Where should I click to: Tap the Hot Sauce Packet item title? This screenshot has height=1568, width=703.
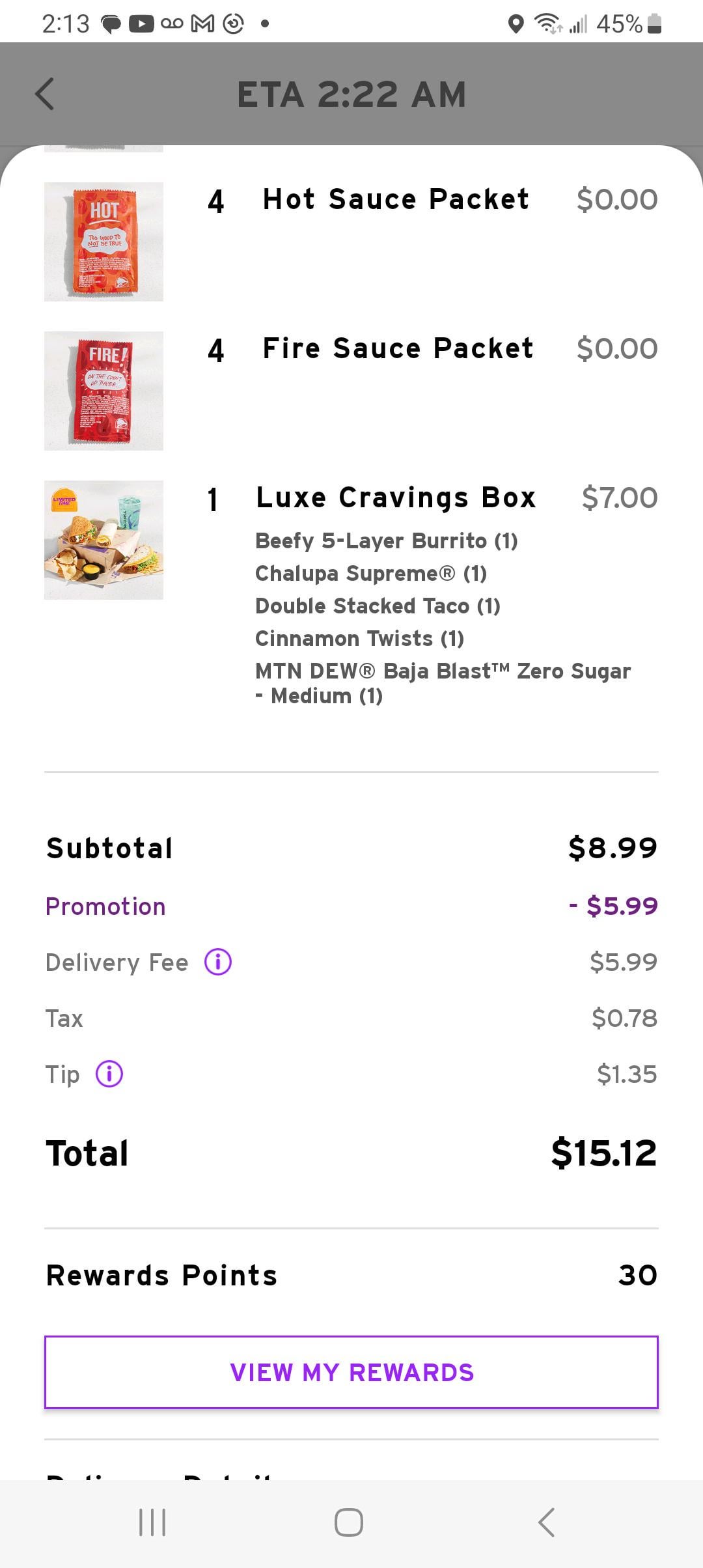396,199
